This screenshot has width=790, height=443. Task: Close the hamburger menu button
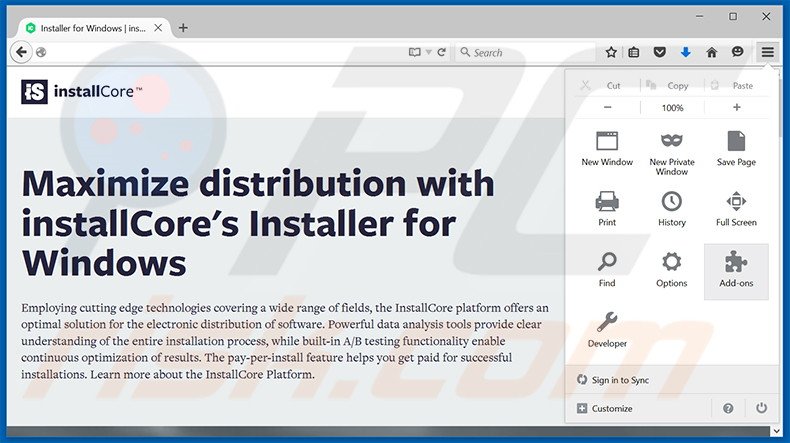pyautogui.click(x=767, y=52)
